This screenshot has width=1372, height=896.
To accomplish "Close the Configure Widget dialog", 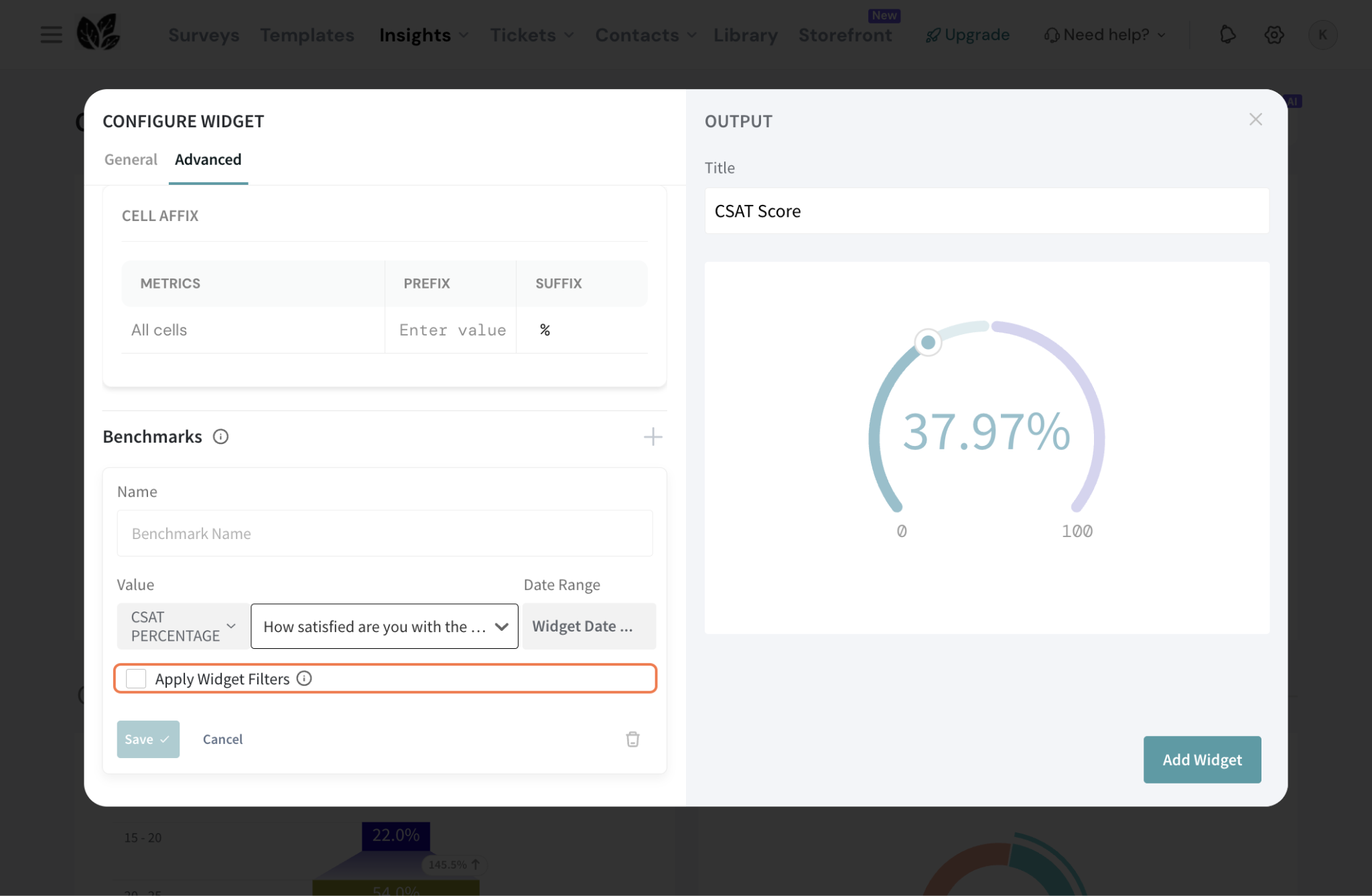I will (x=1255, y=120).
